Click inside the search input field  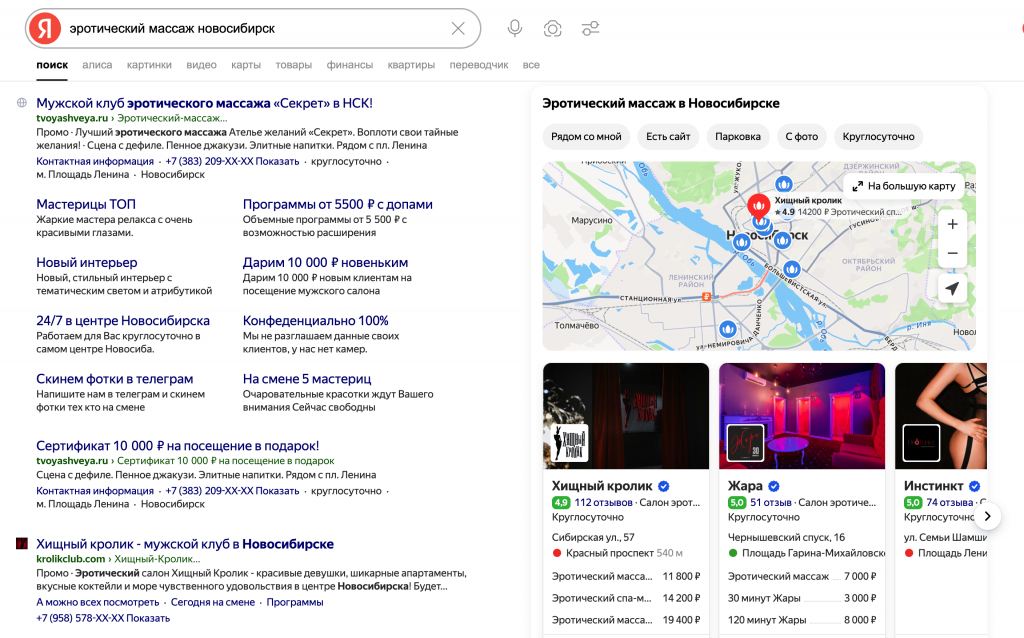(x=250, y=28)
